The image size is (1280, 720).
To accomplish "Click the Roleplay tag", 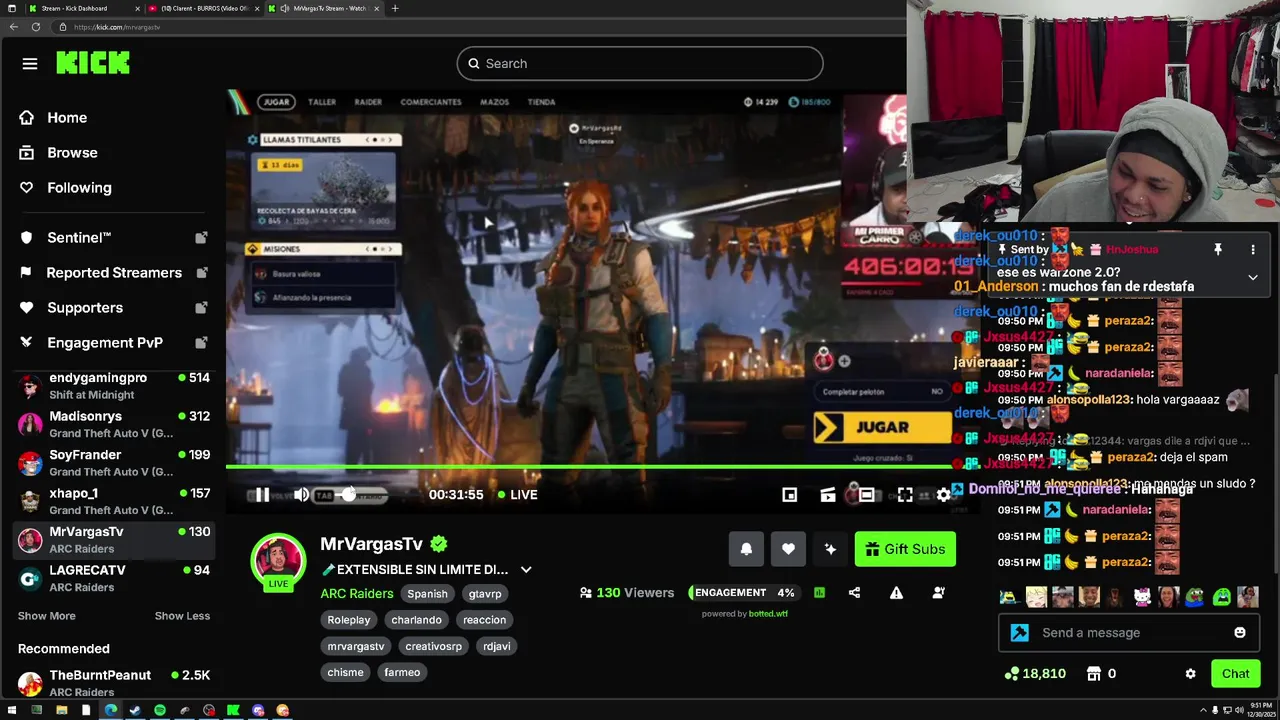I will point(349,620).
